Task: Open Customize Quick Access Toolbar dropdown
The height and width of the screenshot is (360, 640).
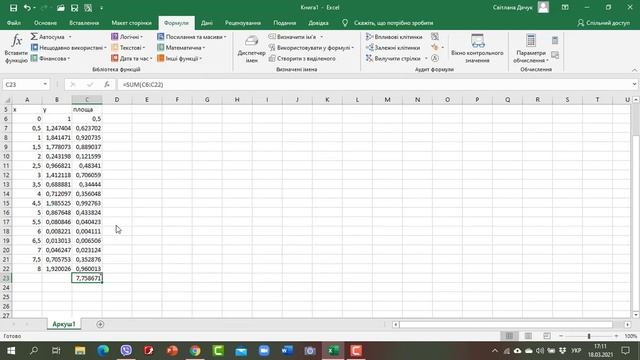Action: click(102, 8)
